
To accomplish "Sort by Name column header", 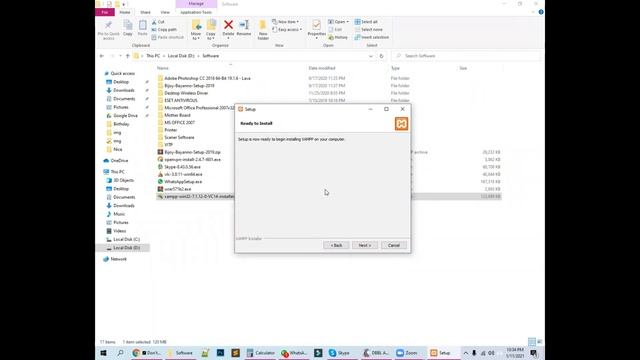I will tap(163, 68).
